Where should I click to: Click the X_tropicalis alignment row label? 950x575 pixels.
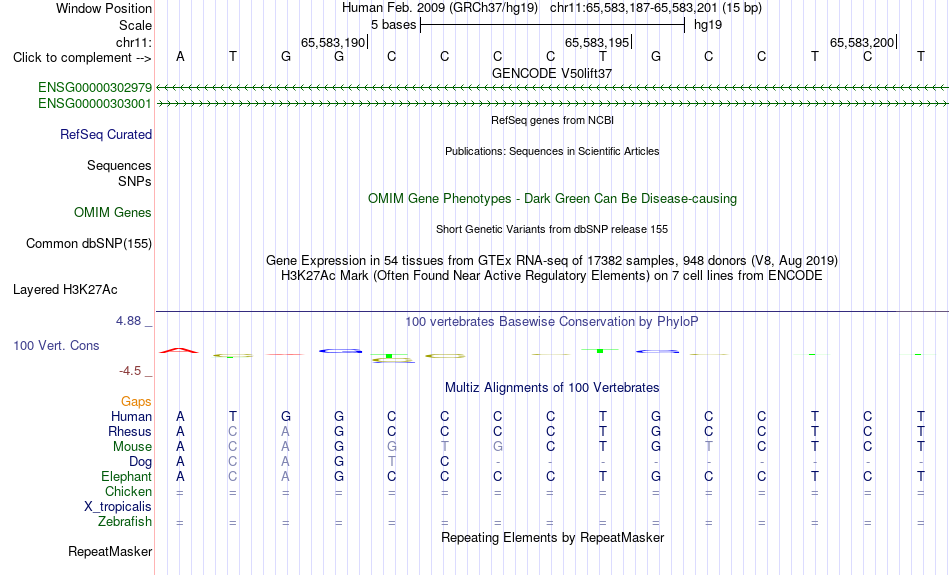(118, 507)
